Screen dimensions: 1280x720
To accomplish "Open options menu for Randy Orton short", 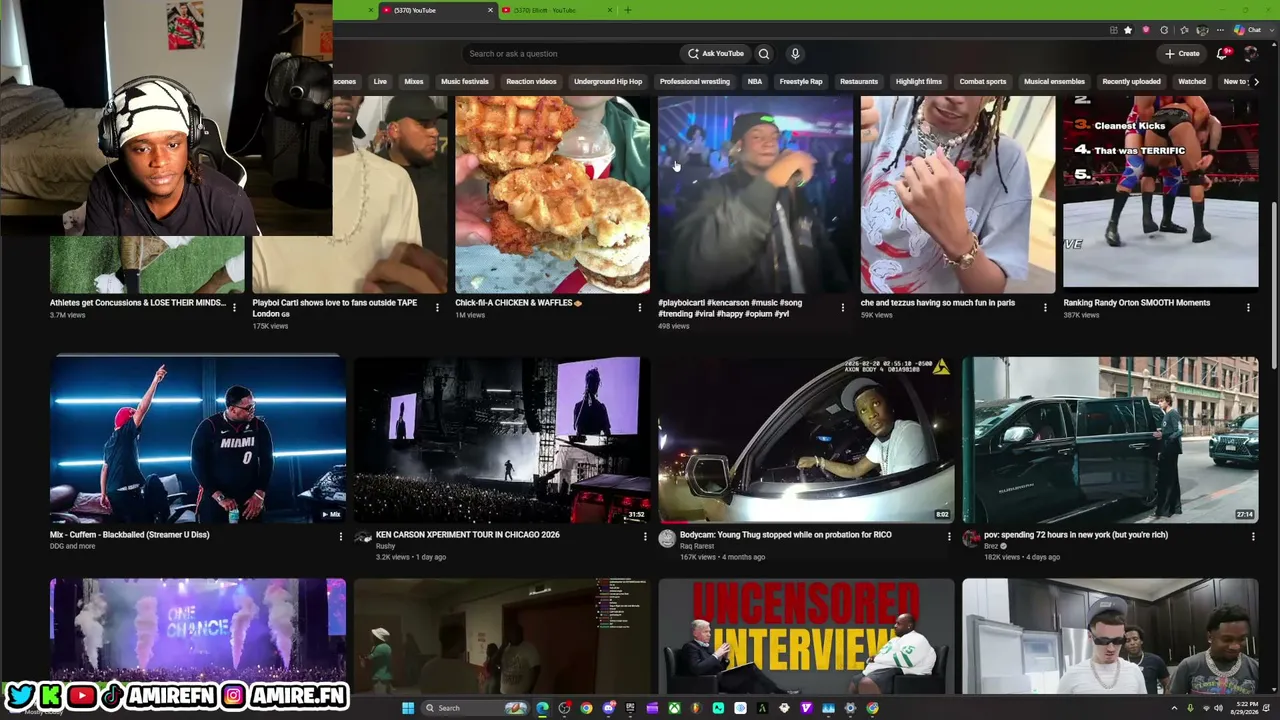I will click(x=1249, y=308).
